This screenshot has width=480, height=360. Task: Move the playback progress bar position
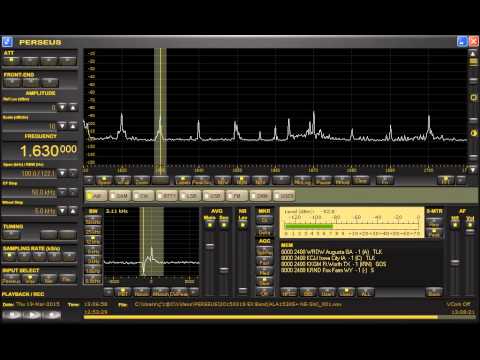tap(280, 317)
